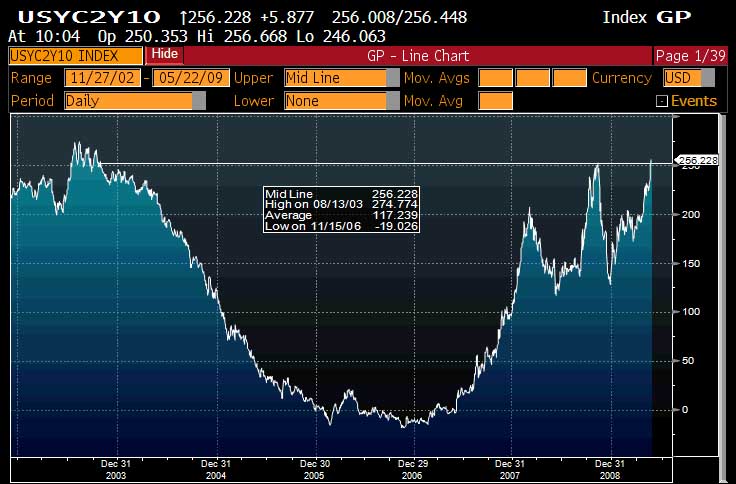The width and height of the screenshot is (736, 484).
Task: Click the Dec 31 2003 axis label
Action: tap(116, 469)
